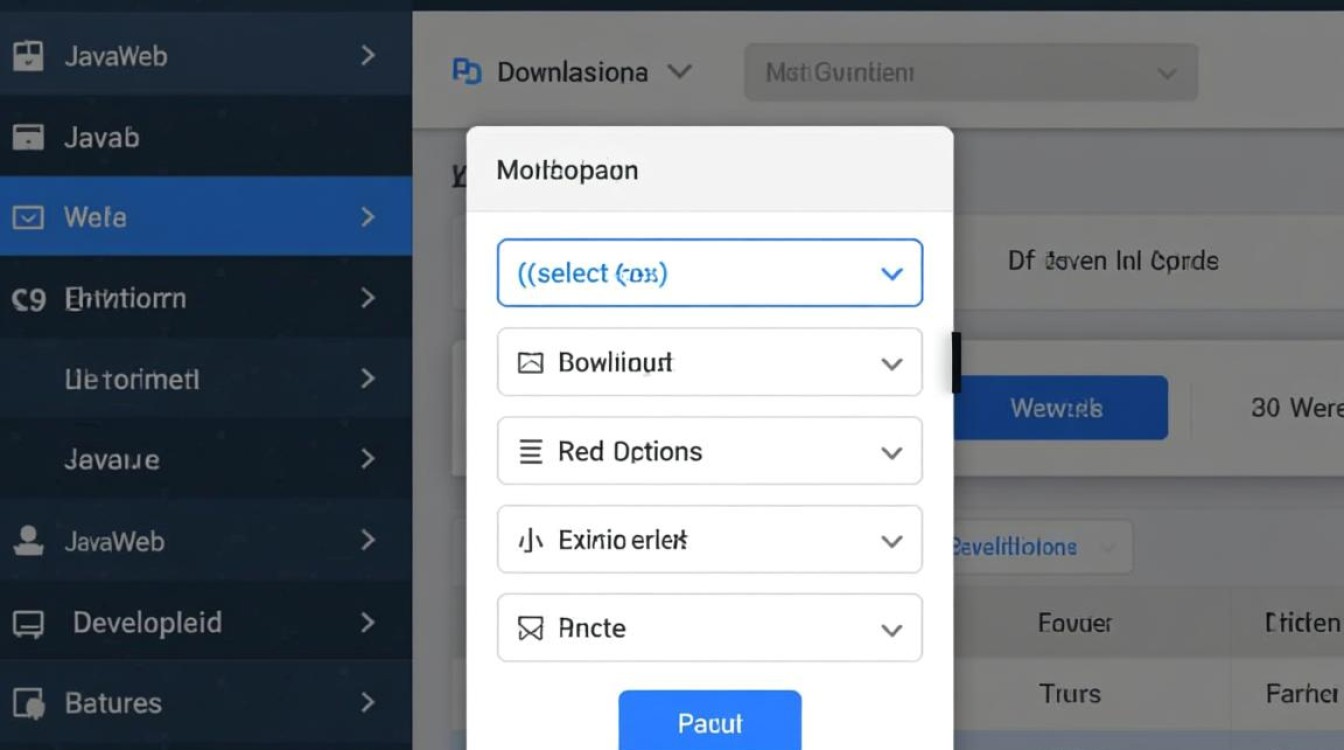Click the list icon next to Red Options
The width and height of the screenshot is (1344, 750).
(x=530, y=452)
